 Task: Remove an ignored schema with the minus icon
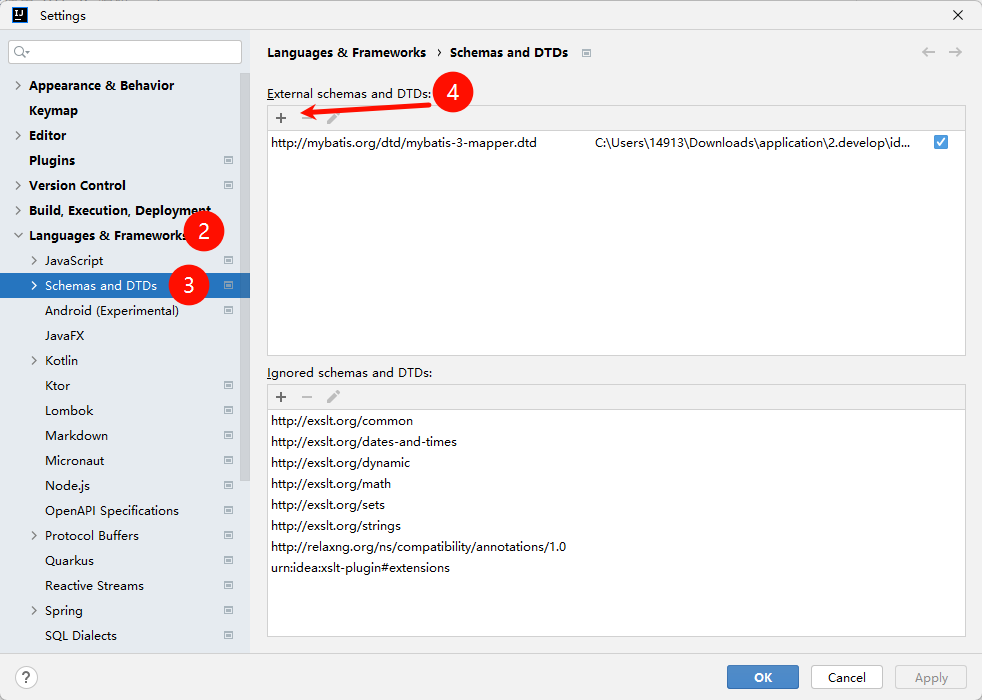[x=306, y=397]
